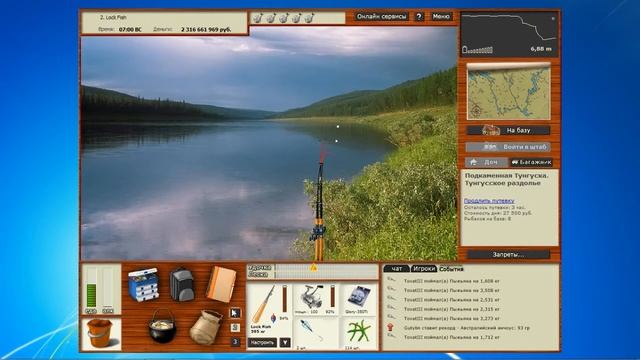
Task: Click the money amount 2 316 661 969 руб.
Action: [206, 29]
